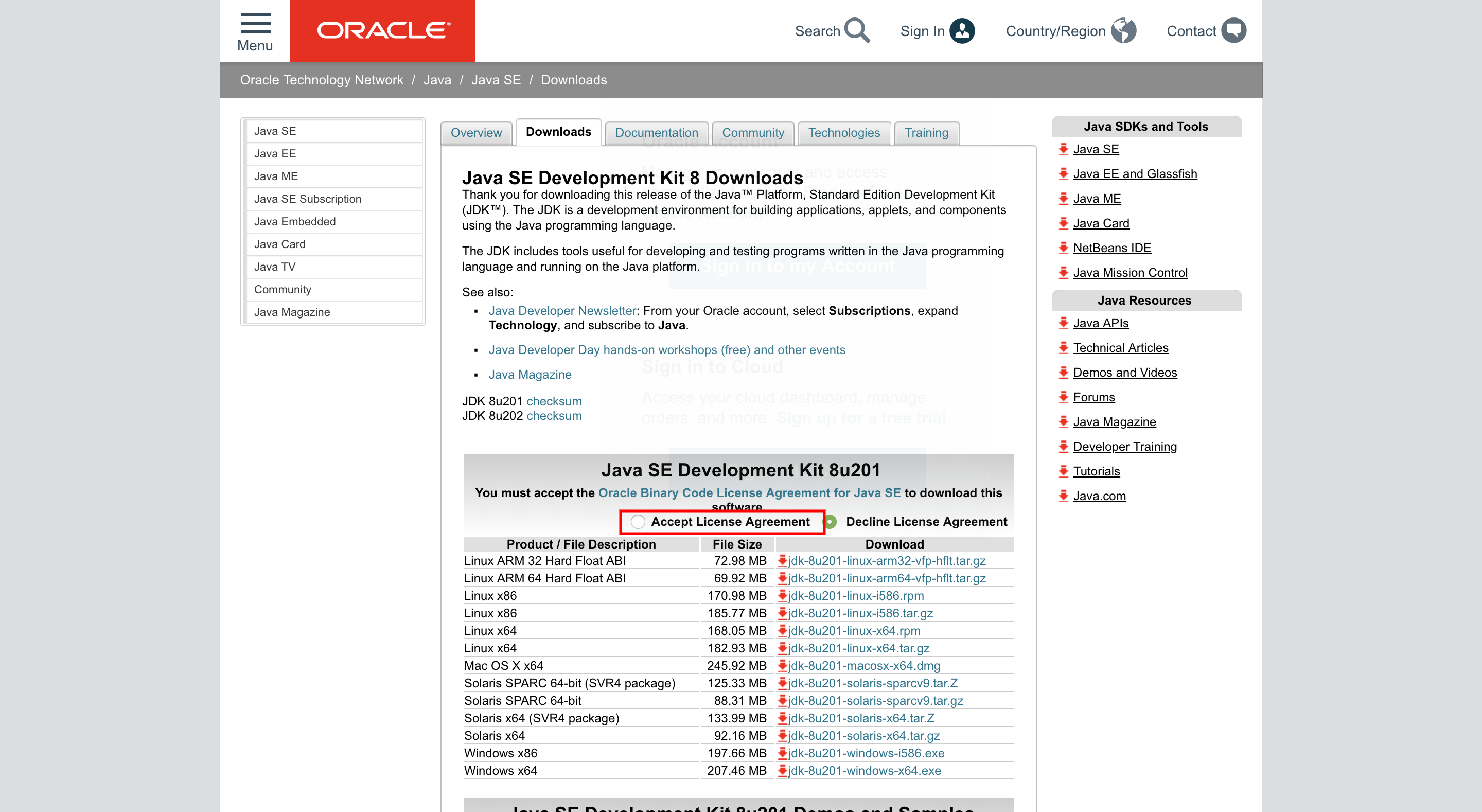Select the Decline License Agreement radio button
Image resolution: width=1482 pixels, height=812 pixels.
click(x=830, y=522)
